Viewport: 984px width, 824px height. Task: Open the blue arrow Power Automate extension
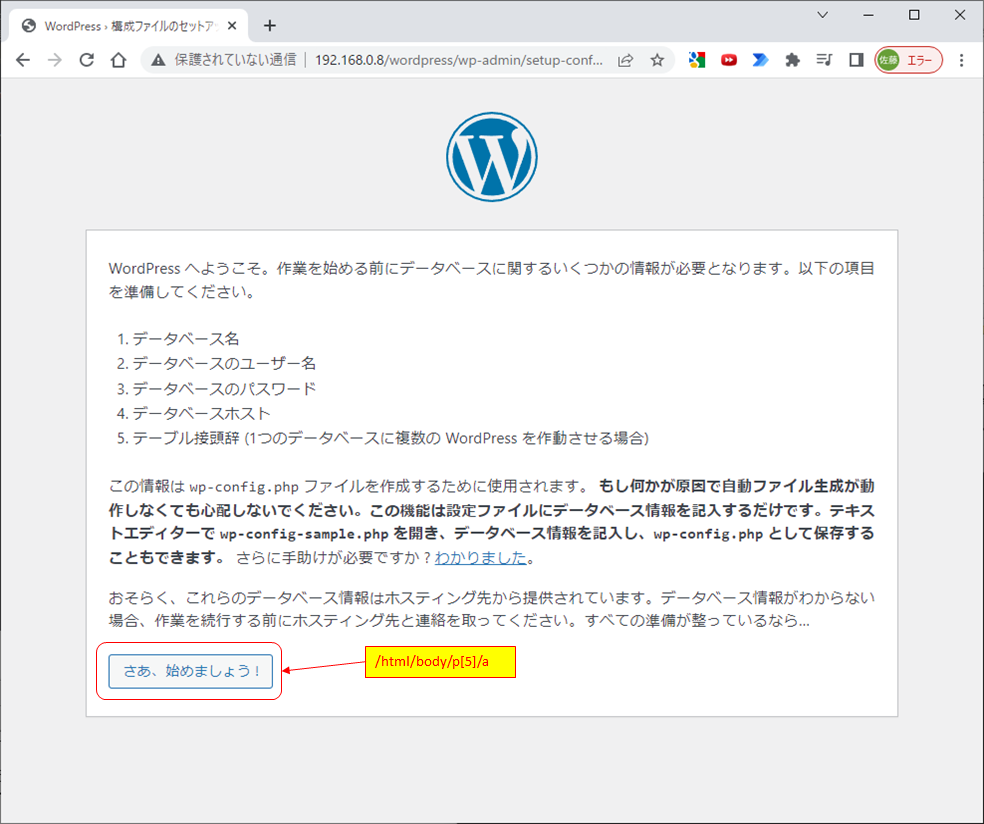coord(760,60)
